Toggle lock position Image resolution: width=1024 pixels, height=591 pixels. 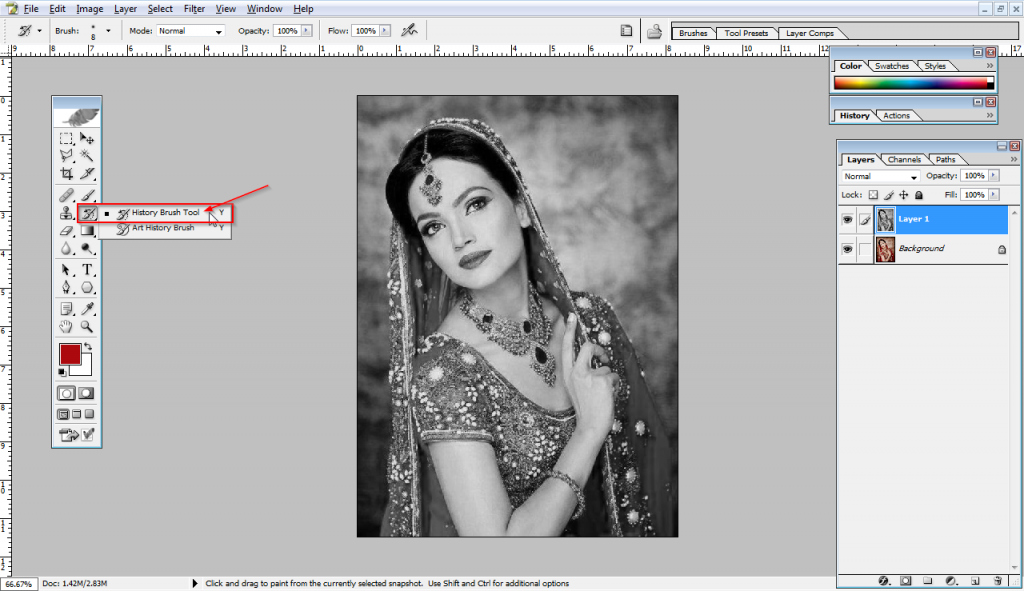904,195
